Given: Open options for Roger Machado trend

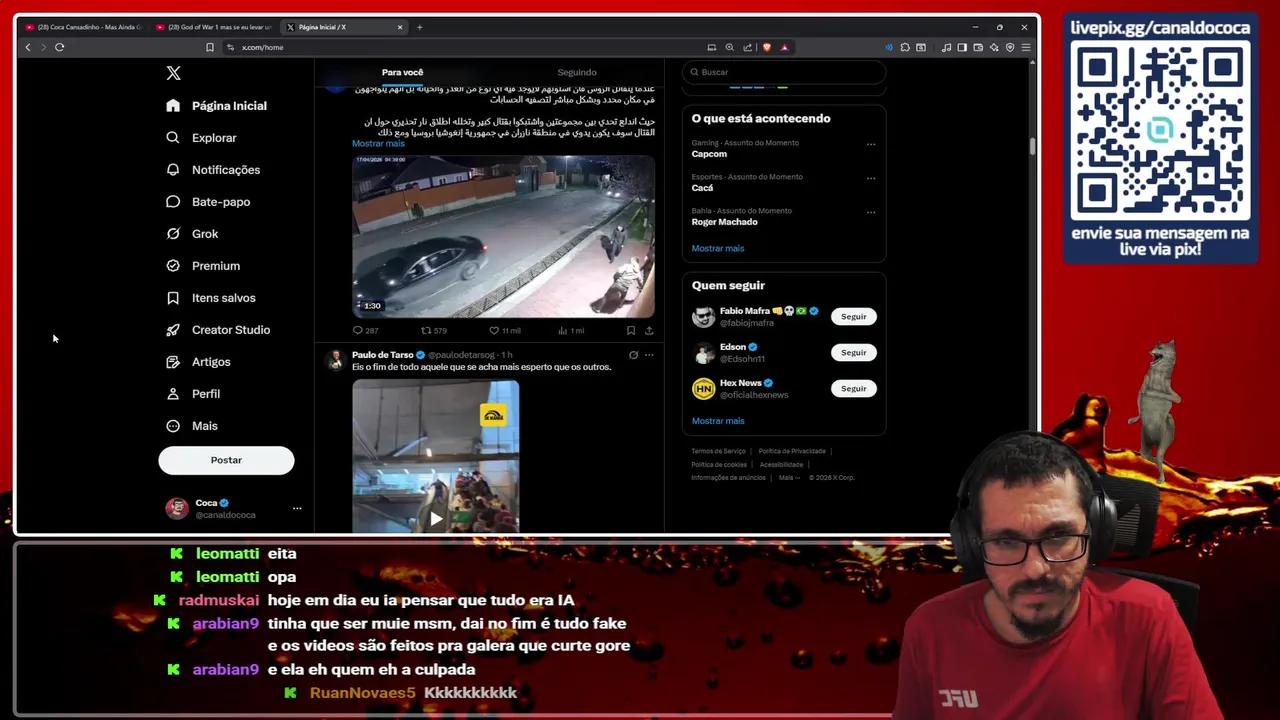Looking at the screenshot, I should [871, 212].
